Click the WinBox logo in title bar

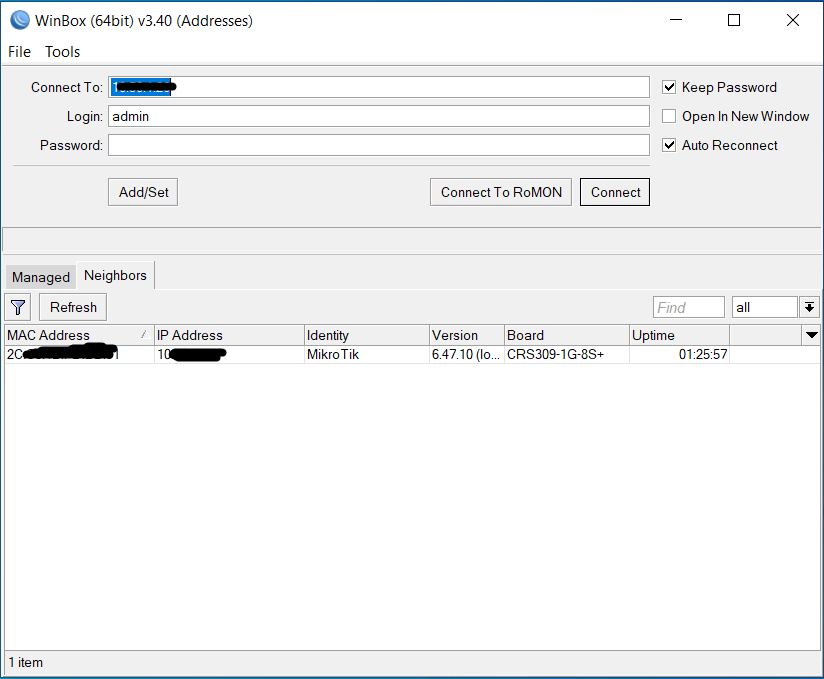20,20
